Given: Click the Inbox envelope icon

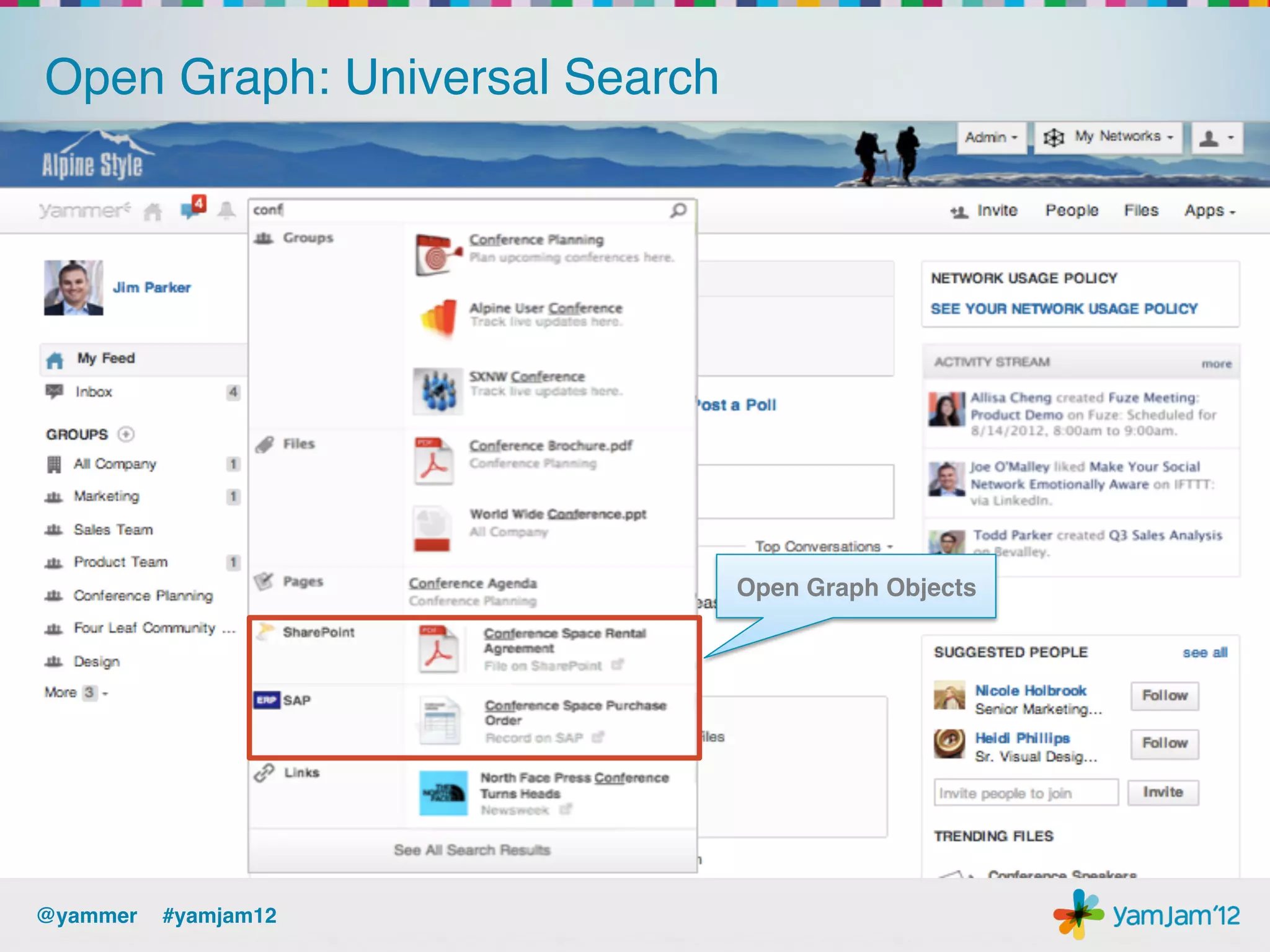Looking at the screenshot, I should click(55, 391).
